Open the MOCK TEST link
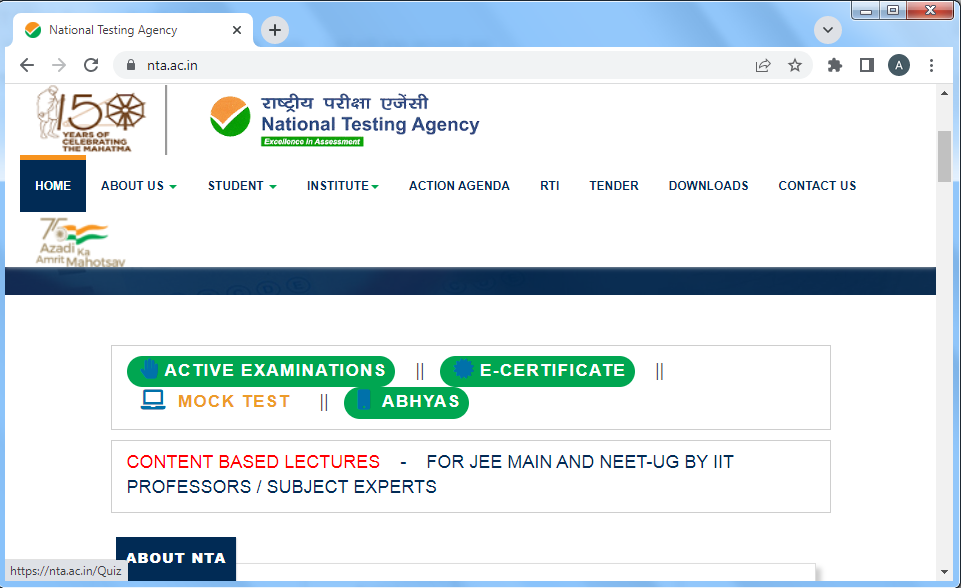The height and width of the screenshot is (588, 961). tap(234, 401)
